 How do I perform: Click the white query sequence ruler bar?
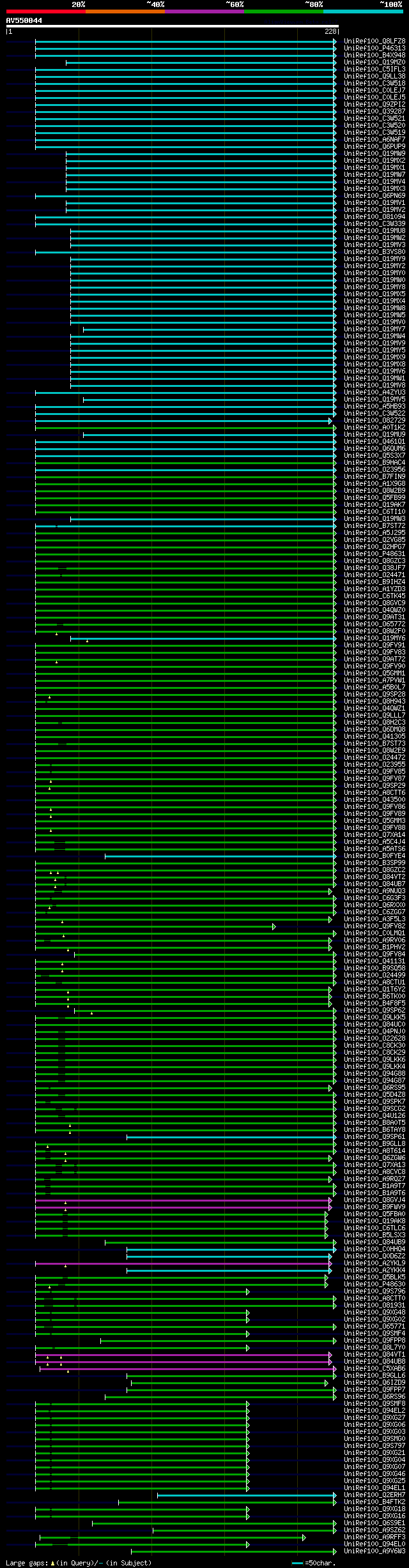[x=172, y=26]
